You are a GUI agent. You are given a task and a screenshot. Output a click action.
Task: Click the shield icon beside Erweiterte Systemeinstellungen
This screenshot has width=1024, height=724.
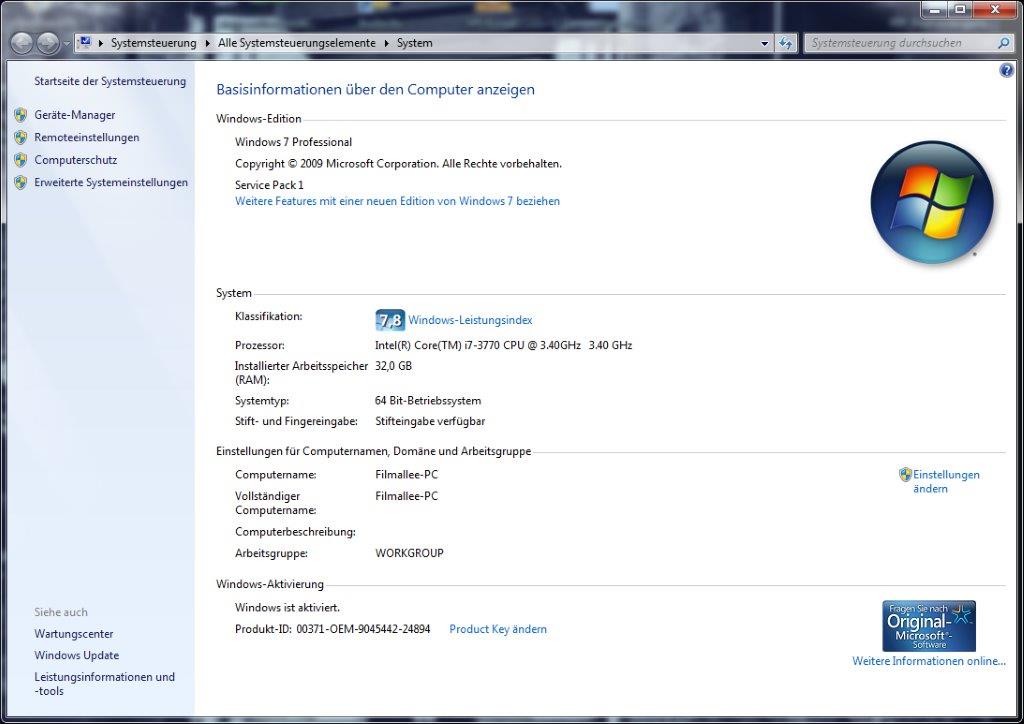click(21, 183)
